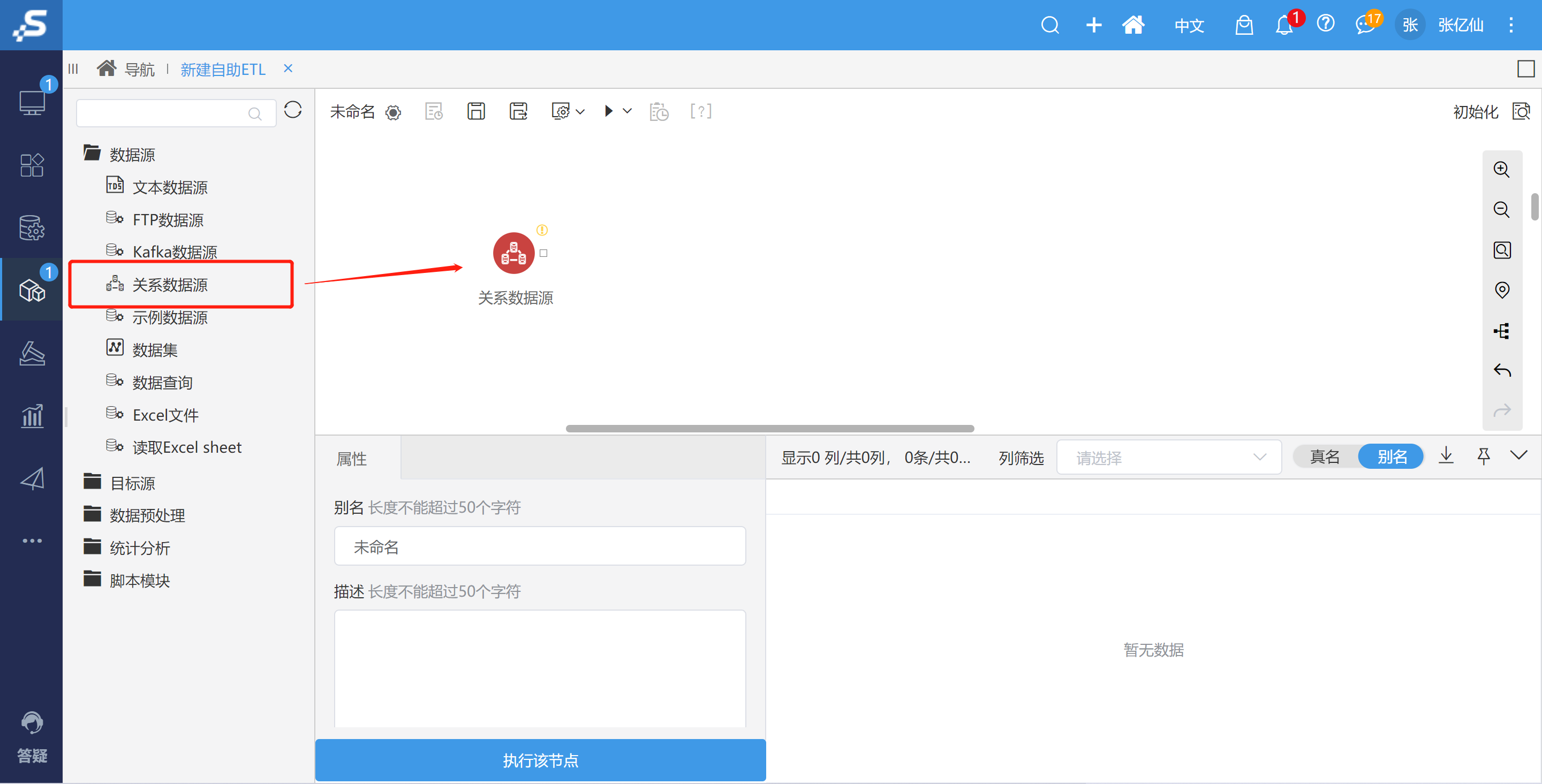Viewport: 1542px width, 784px height.
Task: Close the 新建自助ETL tab
Action: (x=288, y=68)
